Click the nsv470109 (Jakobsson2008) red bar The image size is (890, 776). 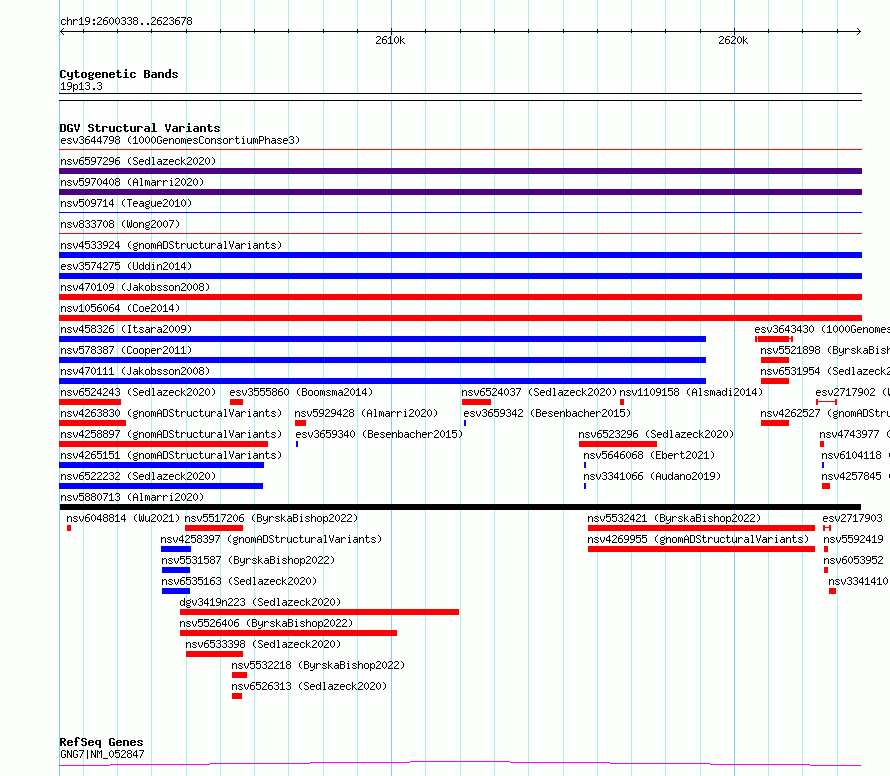click(x=460, y=297)
